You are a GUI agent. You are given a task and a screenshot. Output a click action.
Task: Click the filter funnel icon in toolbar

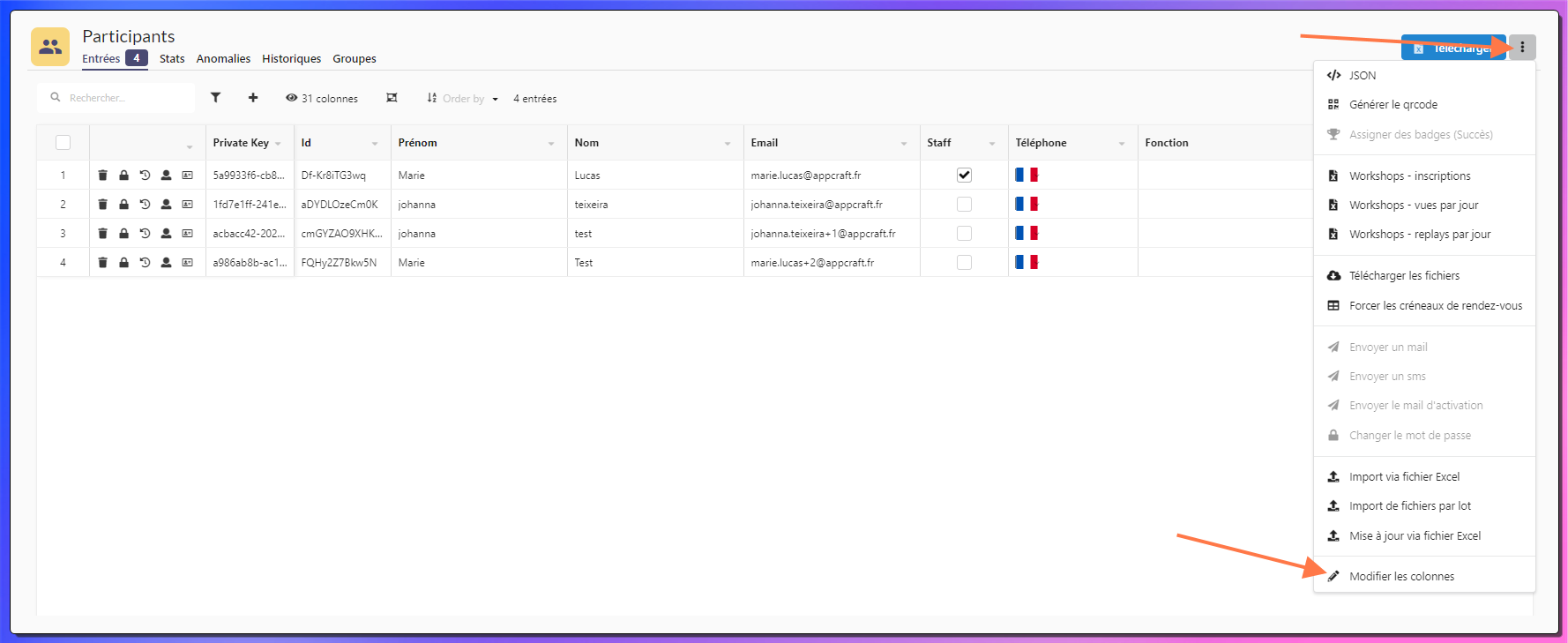click(215, 98)
